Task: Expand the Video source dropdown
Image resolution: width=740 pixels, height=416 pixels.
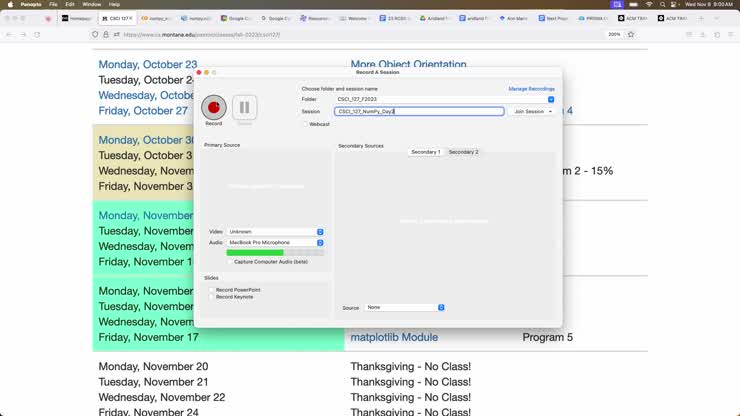Action: (275, 231)
